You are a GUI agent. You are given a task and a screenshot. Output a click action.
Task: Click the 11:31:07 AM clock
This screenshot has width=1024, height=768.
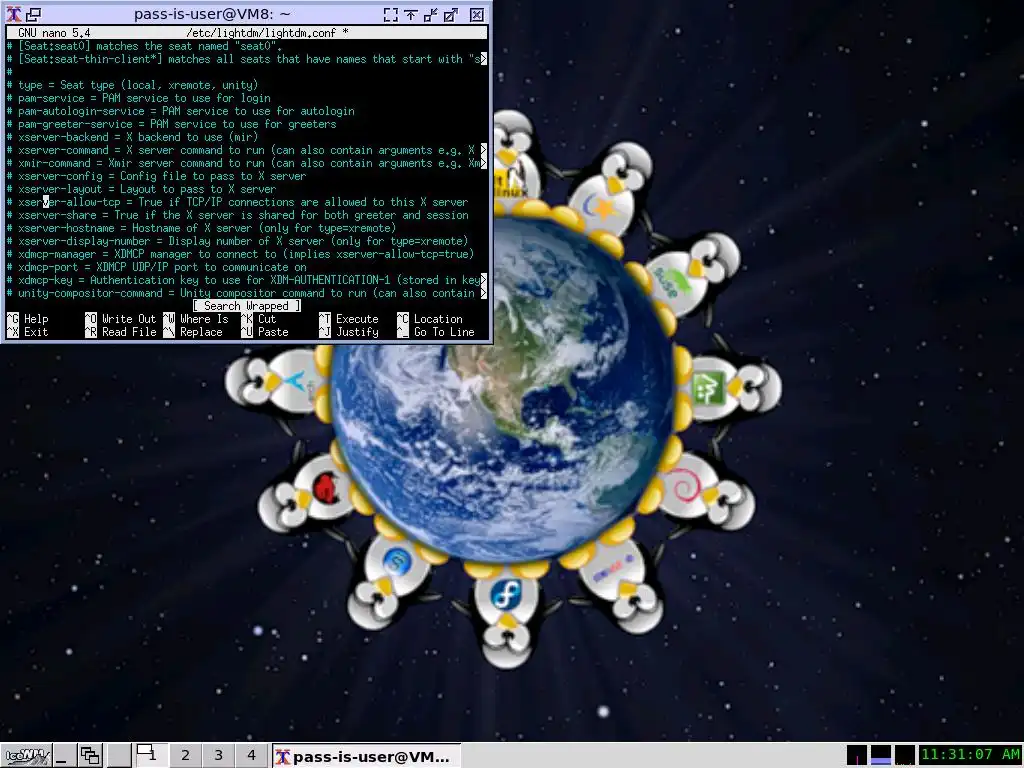tap(970, 755)
